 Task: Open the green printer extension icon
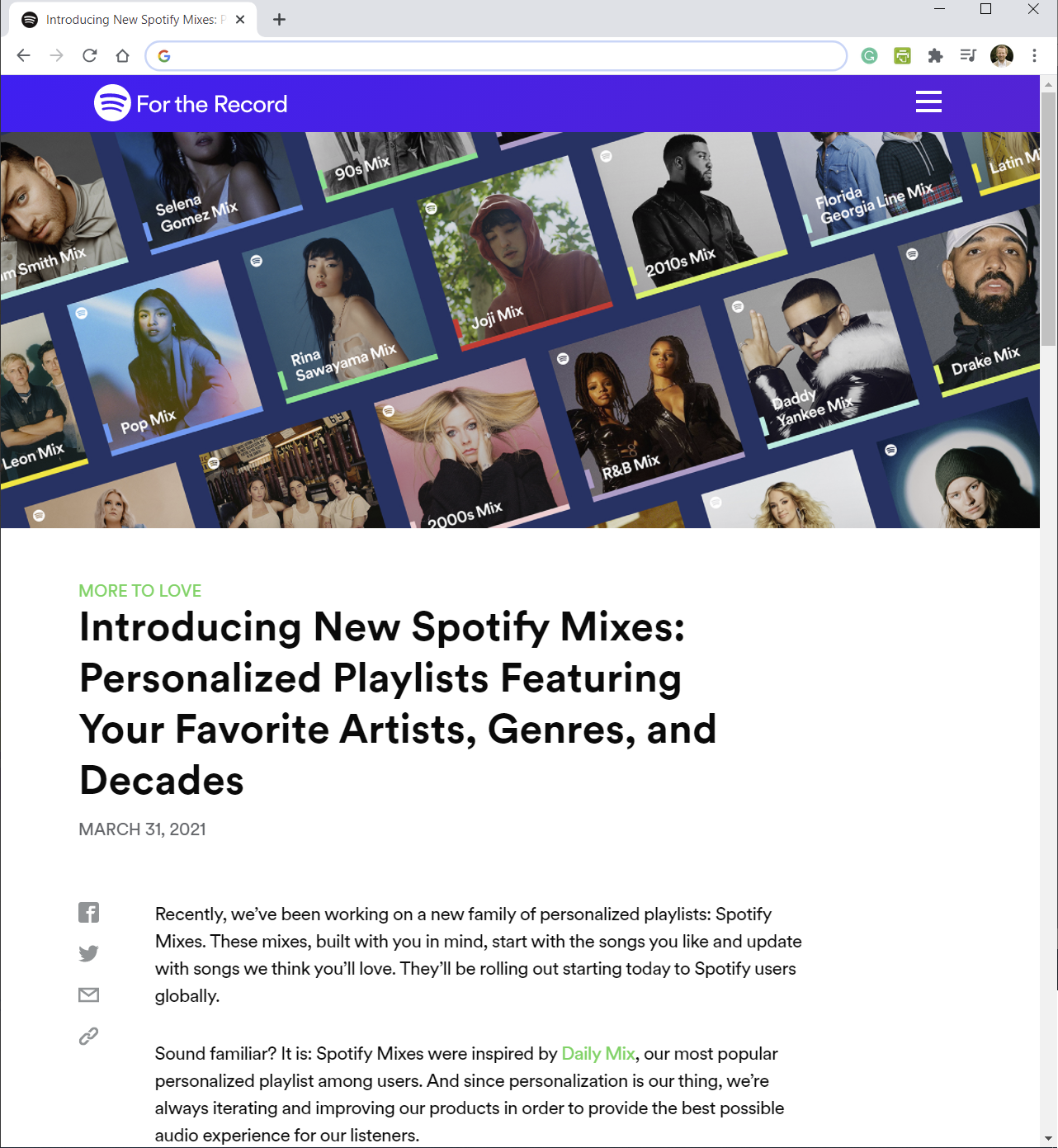tap(902, 55)
